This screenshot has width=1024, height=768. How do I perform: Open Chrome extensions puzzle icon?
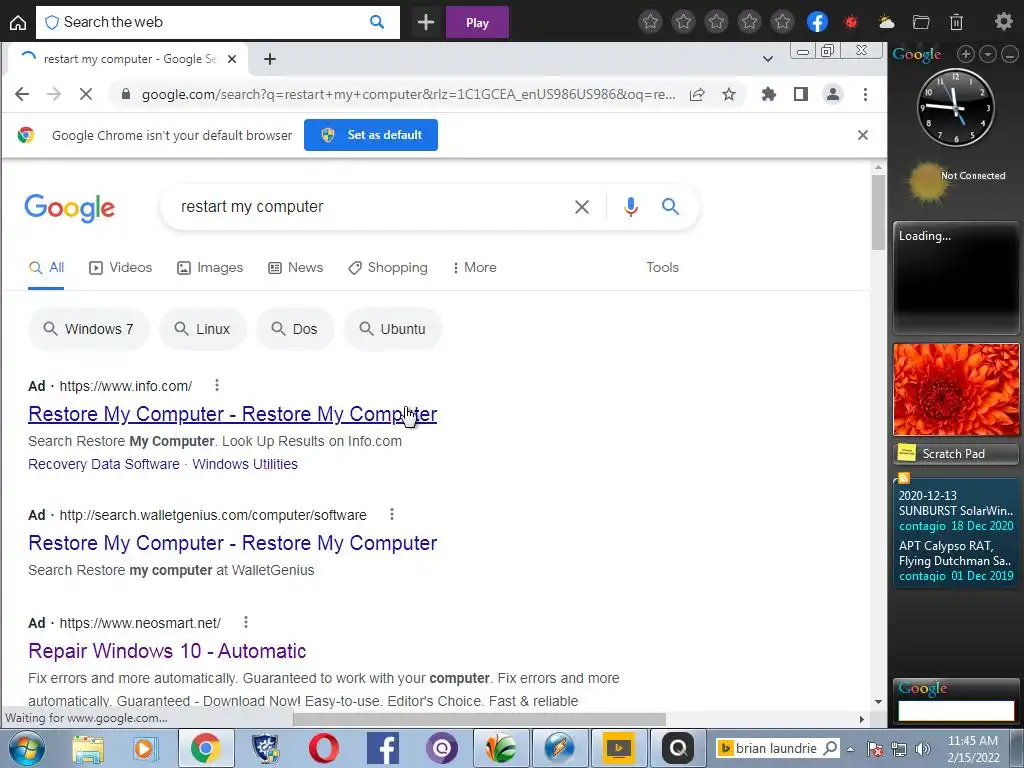coord(769,94)
